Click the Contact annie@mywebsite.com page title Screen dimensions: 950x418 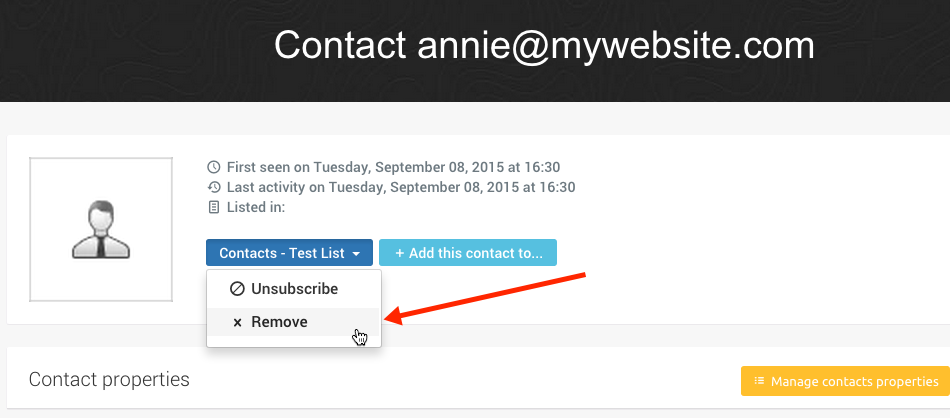point(544,45)
